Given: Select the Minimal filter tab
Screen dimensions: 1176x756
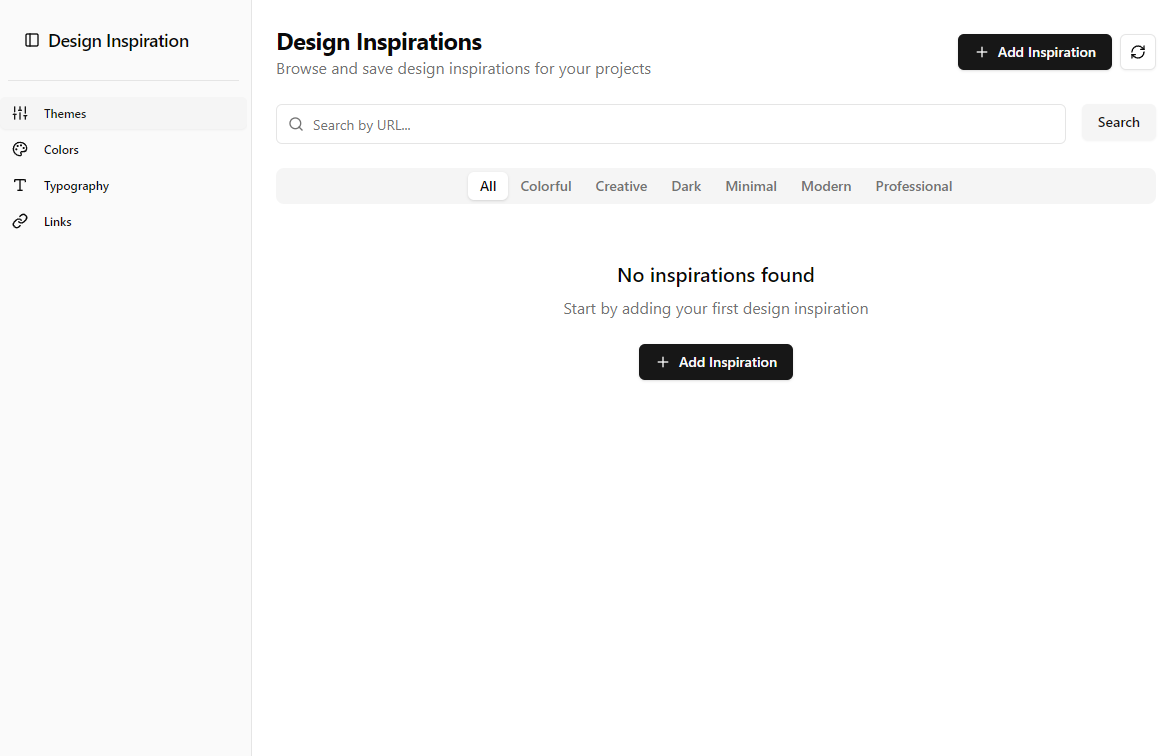Looking at the screenshot, I should [751, 186].
